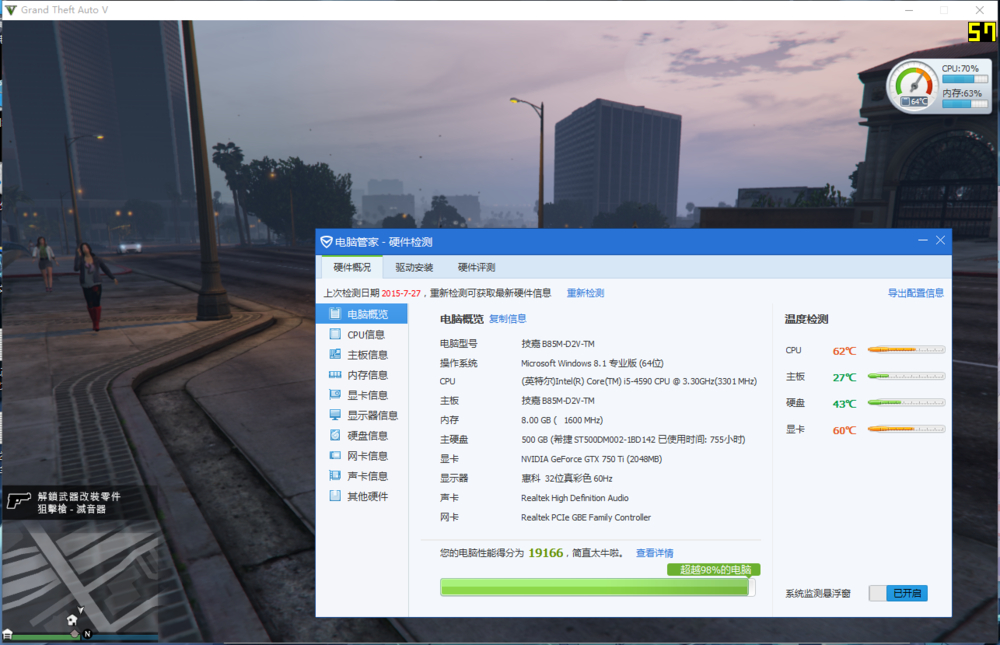Open the 其他硬件 other hardware icon
This screenshot has height=645, width=1000.
point(335,496)
